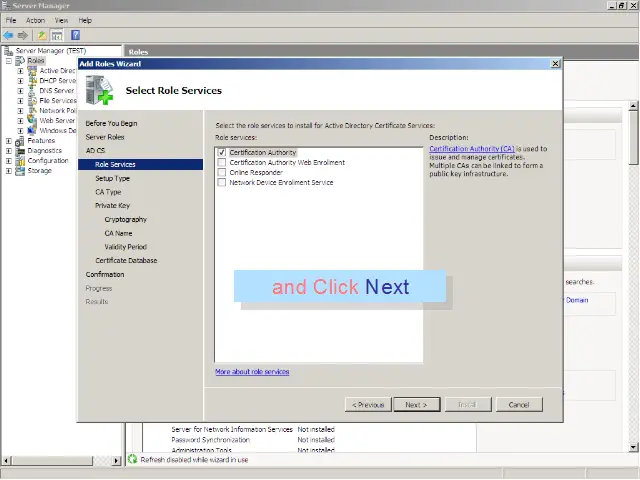Viewport: 640px width, 480px height.
Task: Click the Domain link in Roles pane
Action: coord(577,300)
